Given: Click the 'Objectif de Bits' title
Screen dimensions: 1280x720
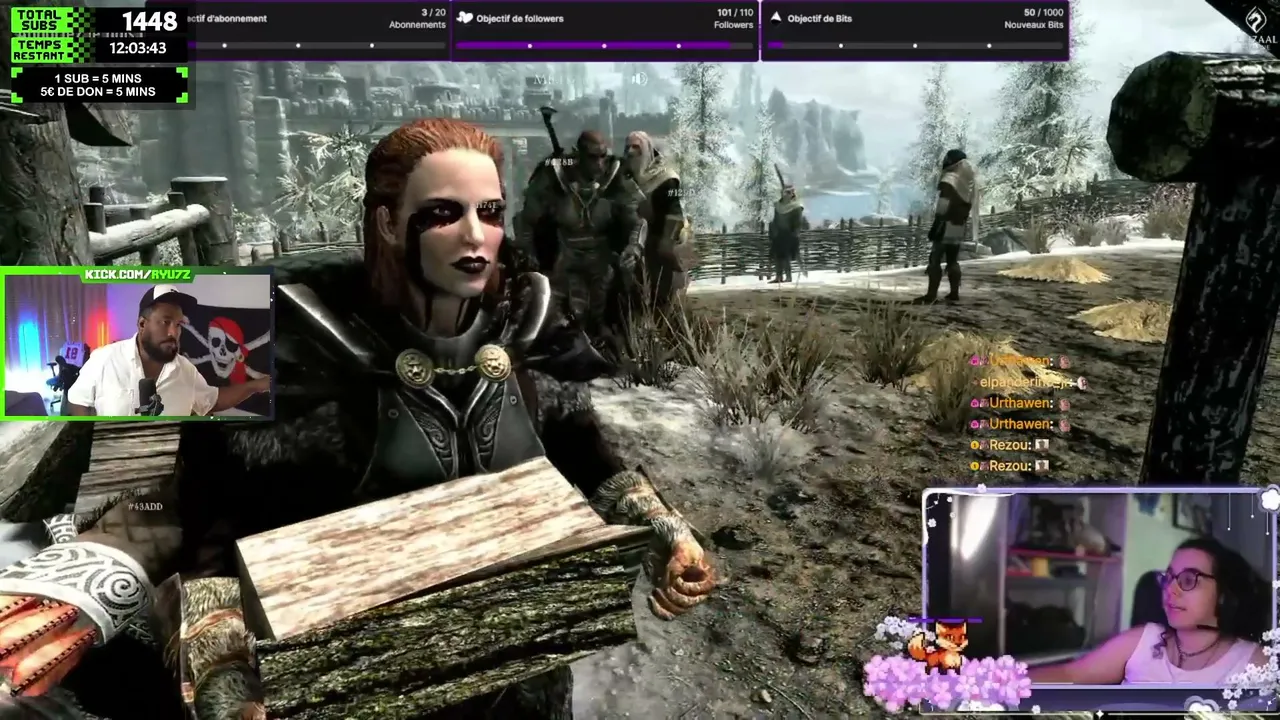Looking at the screenshot, I should pos(820,18).
